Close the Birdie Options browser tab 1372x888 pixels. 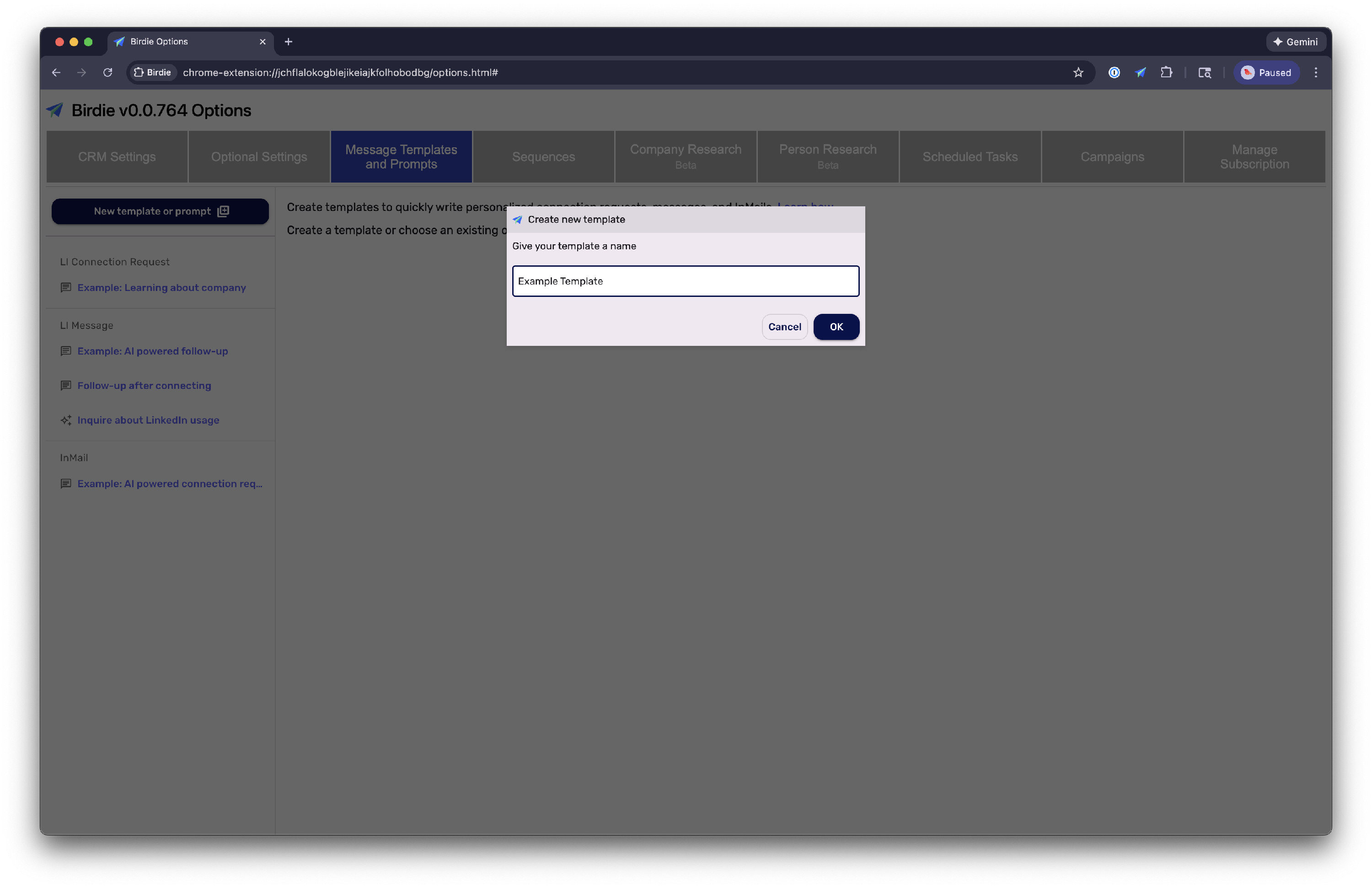tap(263, 42)
